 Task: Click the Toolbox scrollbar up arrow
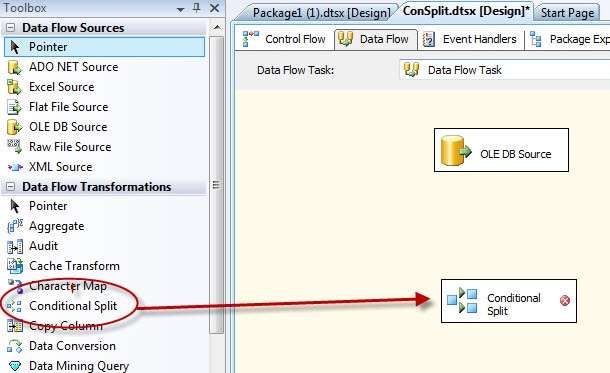coord(217,27)
